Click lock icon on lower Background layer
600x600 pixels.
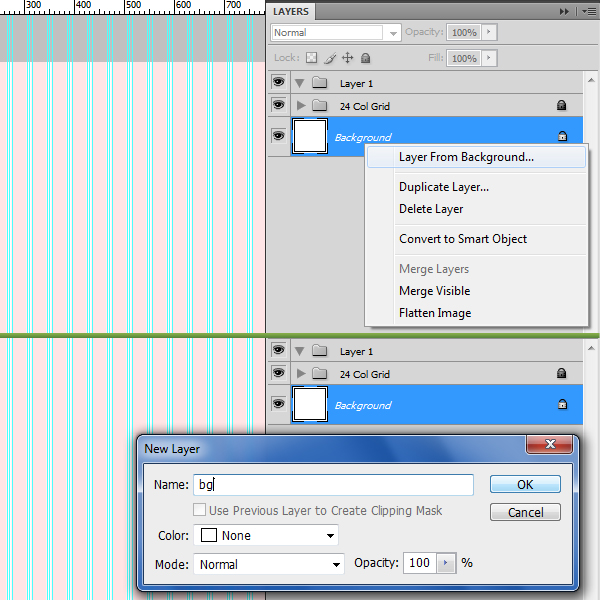pos(562,404)
